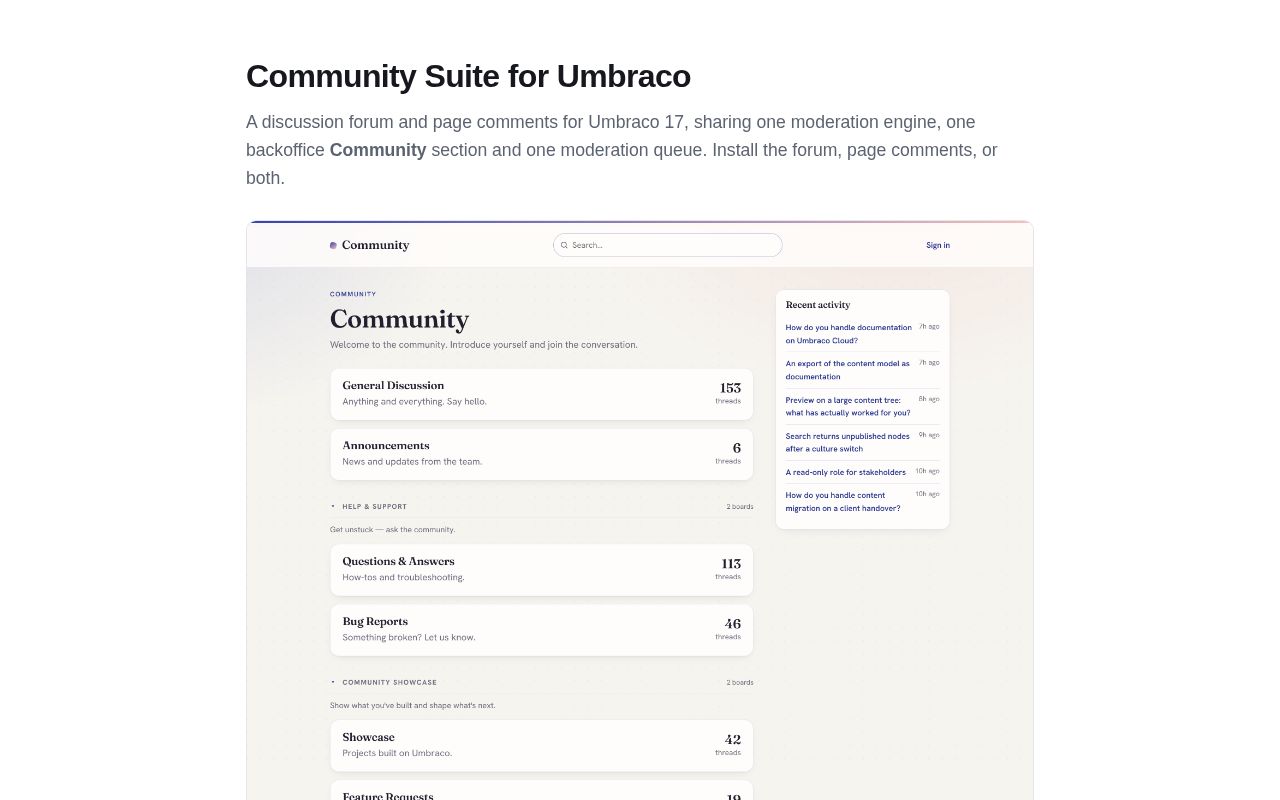The width and height of the screenshot is (1280, 800).
Task: Open the Announcements board
Action: click(x=541, y=454)
